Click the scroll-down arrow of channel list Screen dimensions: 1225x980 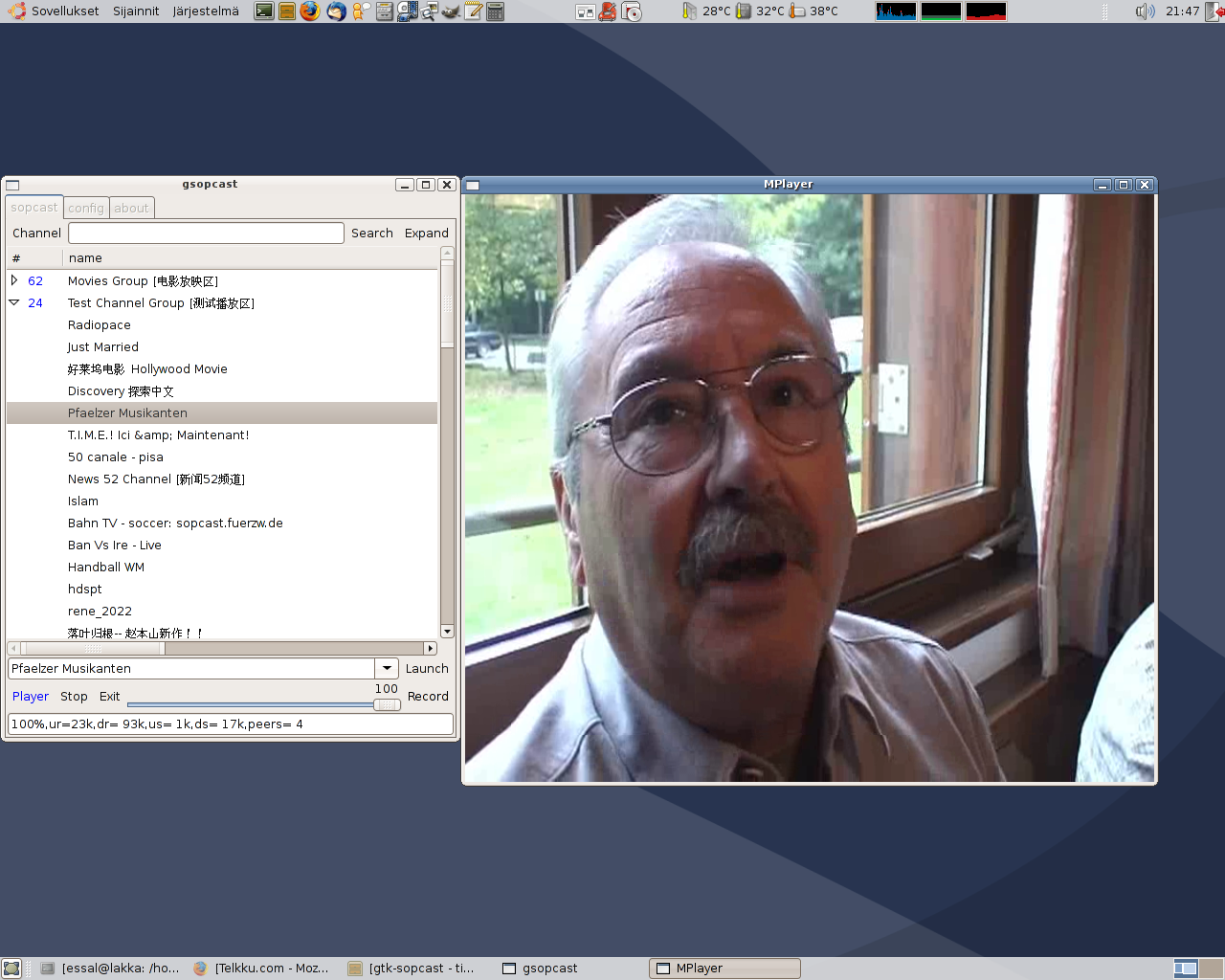tap(447, 632)
